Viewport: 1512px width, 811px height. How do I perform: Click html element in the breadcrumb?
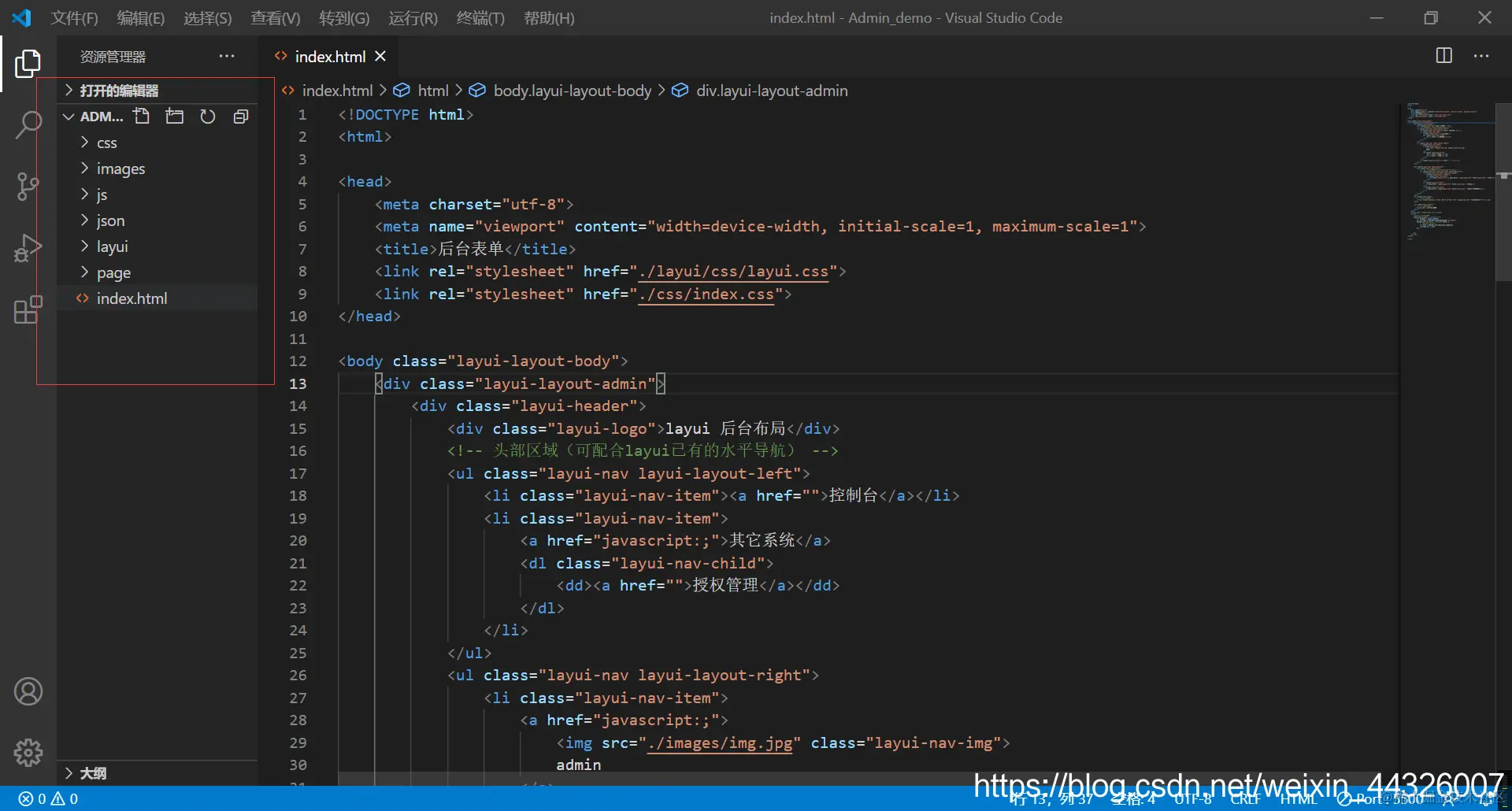(433, 91)
